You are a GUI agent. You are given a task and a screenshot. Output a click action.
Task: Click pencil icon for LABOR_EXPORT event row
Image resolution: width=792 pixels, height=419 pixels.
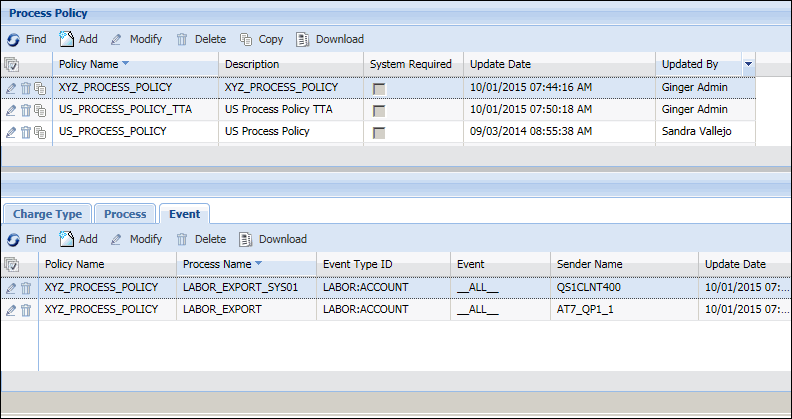(11, 310)
